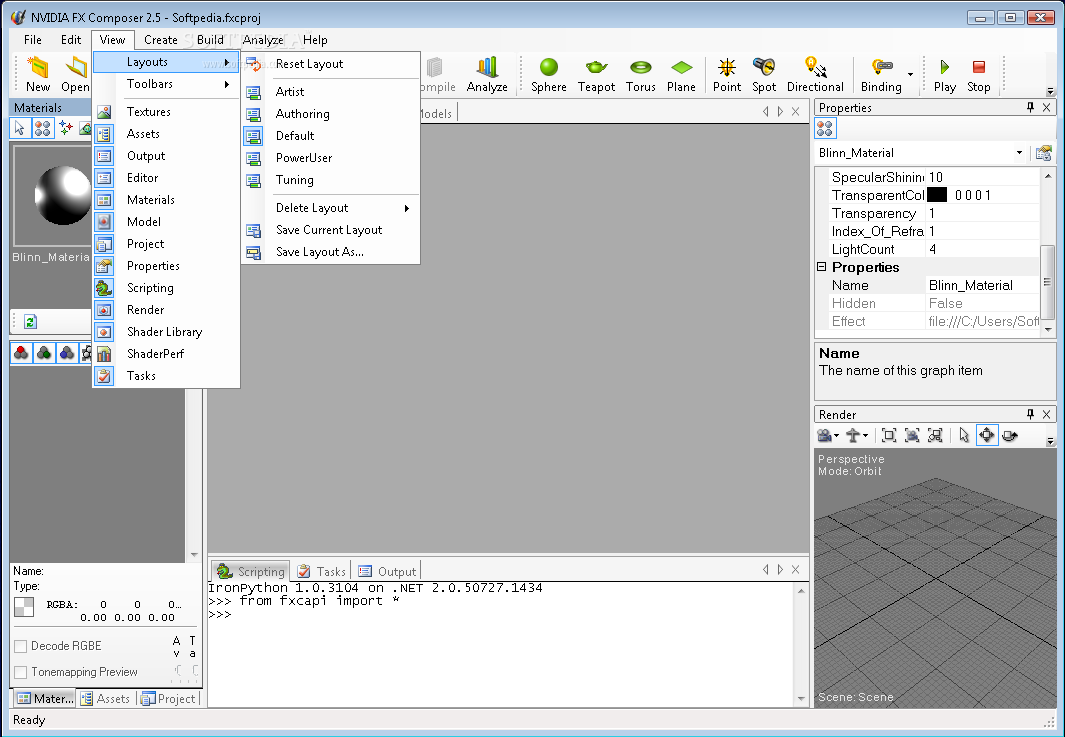This screenshot has height=737, width=1065.
Task: Open the File menu
Action: tap(33, 39)
